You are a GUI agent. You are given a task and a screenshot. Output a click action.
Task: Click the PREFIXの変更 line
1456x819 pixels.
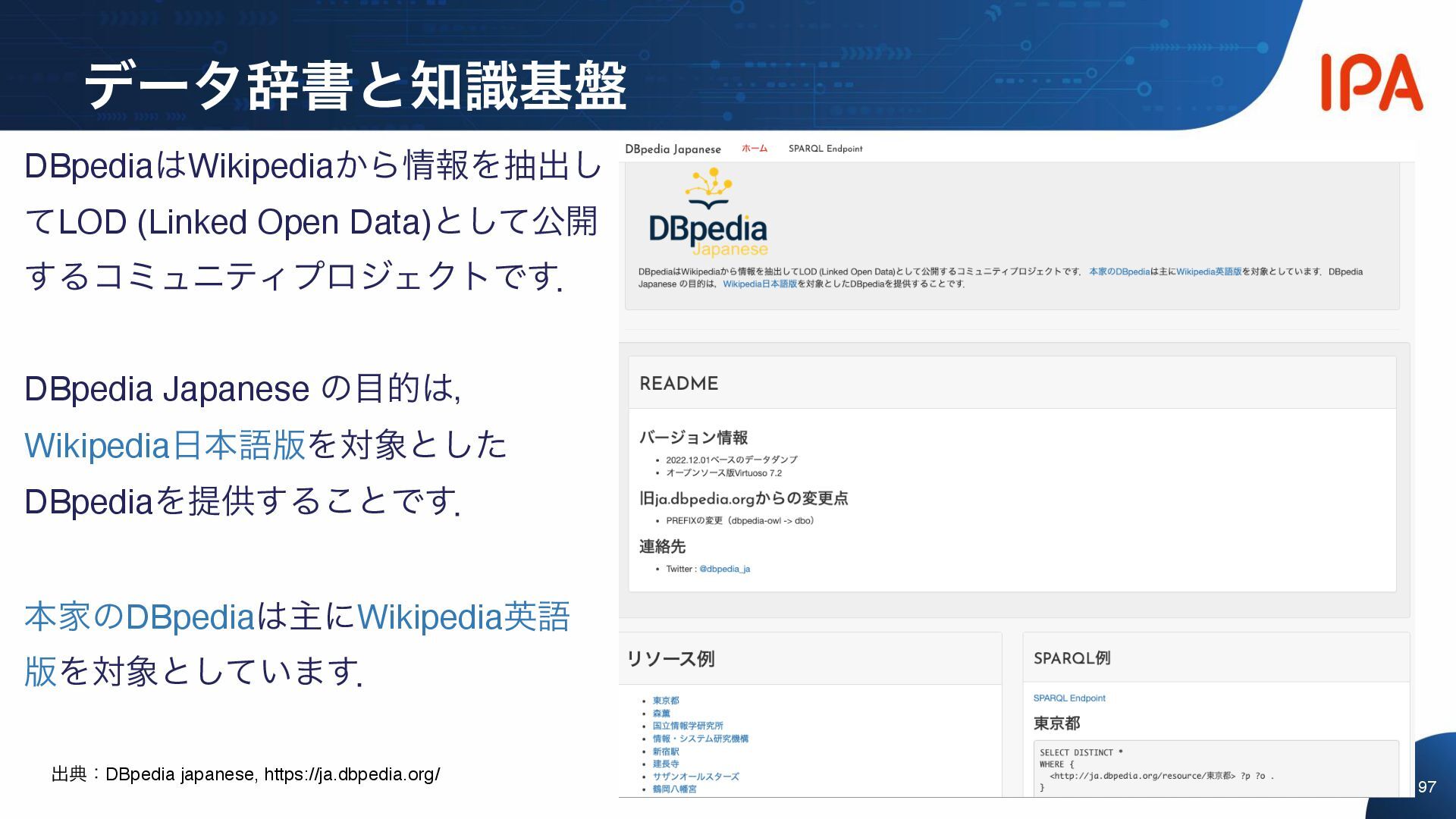pos(739,521)
